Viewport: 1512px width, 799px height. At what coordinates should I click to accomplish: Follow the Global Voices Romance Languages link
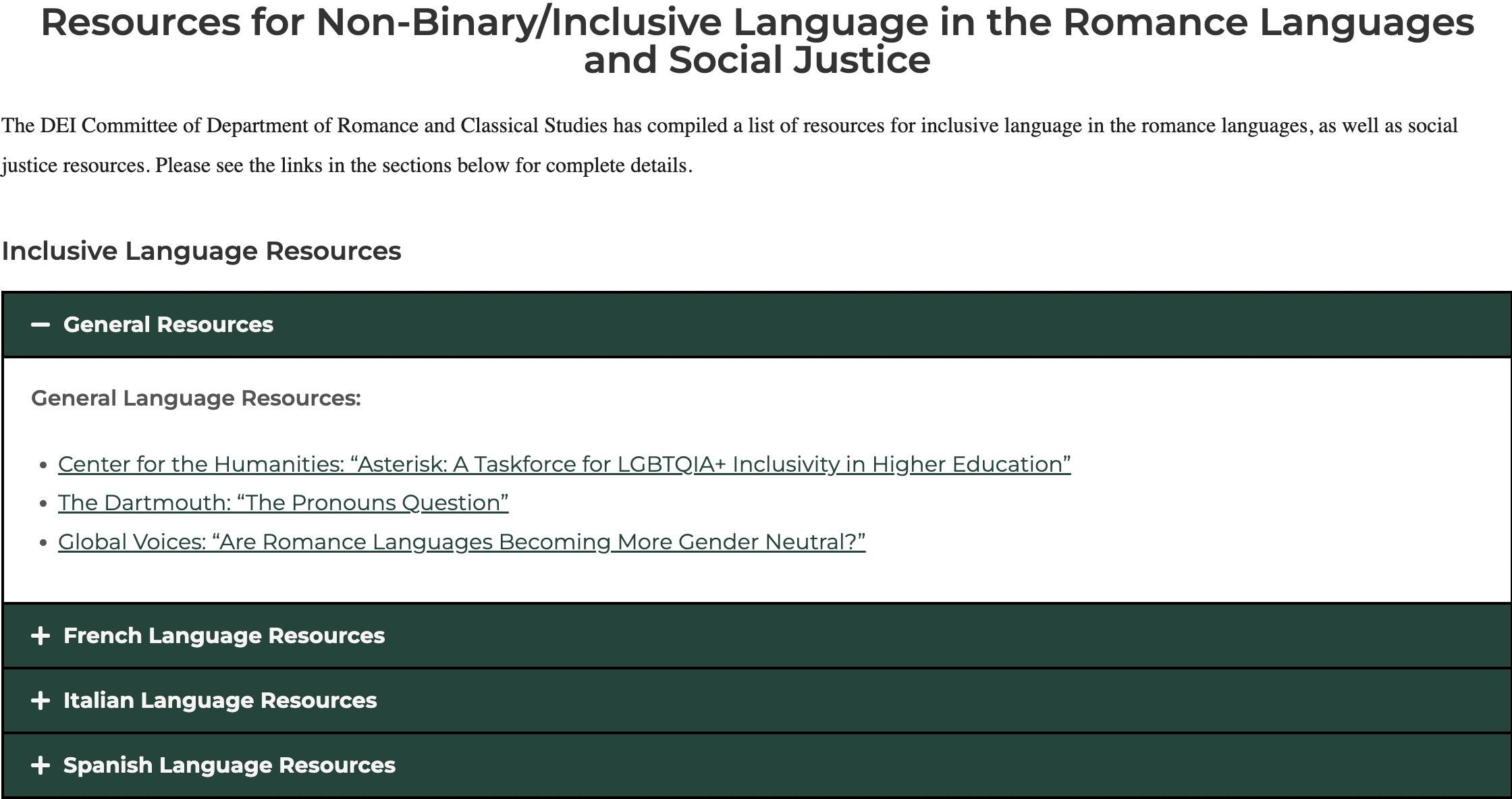pyautogui.click(x=462, y=542)
